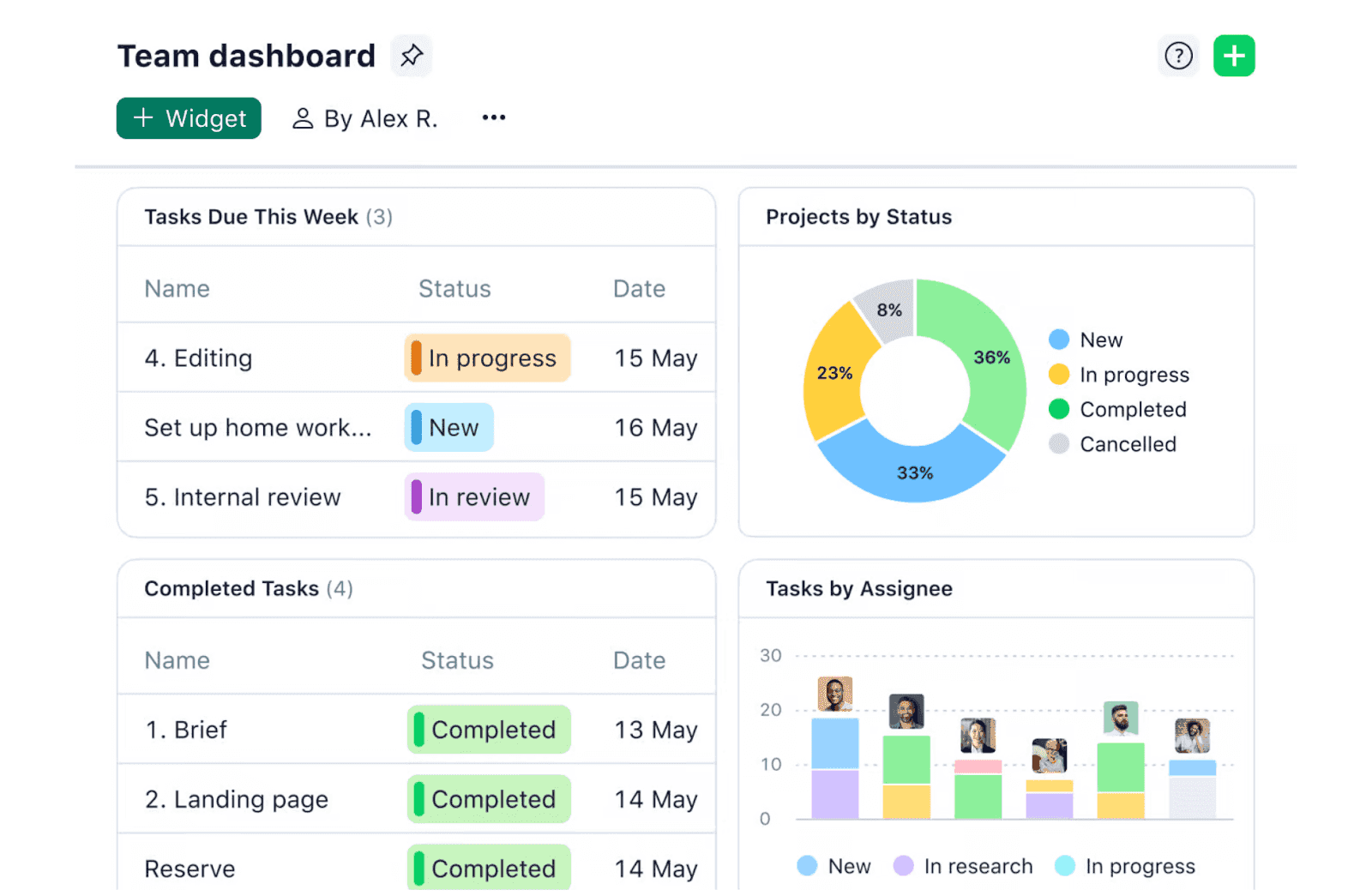
Task: Open the task named 1. Brief
Action: [x=185, y=730]
